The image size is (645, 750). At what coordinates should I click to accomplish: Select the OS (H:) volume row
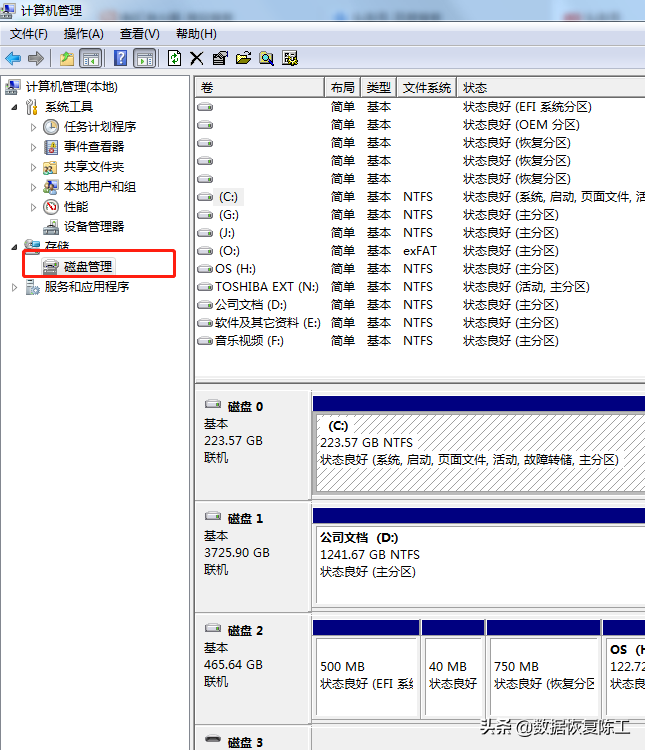(x=420, y=269)
